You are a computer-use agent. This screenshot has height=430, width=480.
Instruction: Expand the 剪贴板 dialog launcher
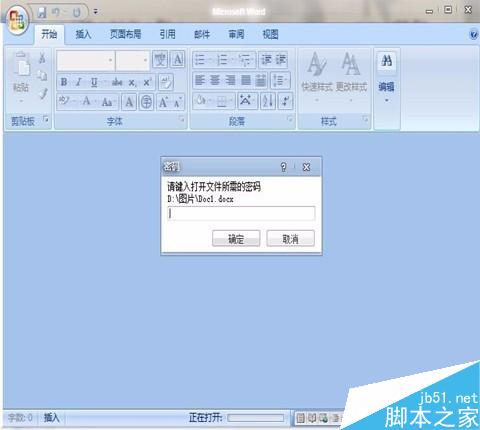pyautogui.click(x=46, y=119)
